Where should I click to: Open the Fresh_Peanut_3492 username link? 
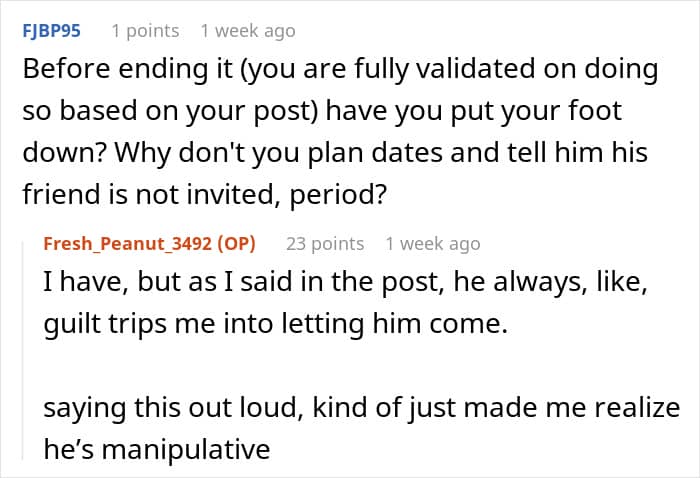click(128, 244)
